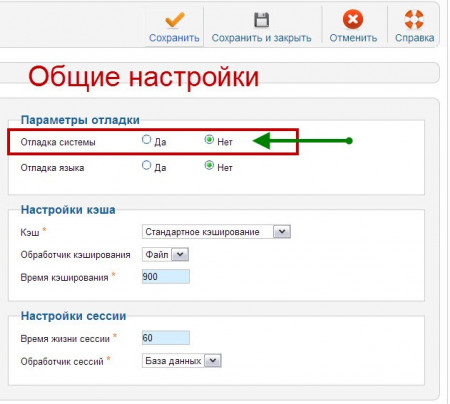450x404 pixels.
Task: Click the Общие настройки page heading
Action: (144, 77)
